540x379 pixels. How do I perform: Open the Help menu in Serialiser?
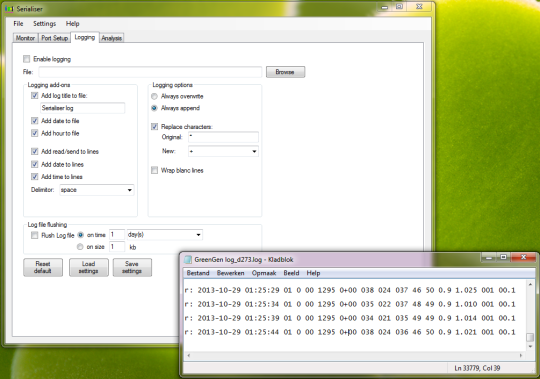[x=73, y=24]
